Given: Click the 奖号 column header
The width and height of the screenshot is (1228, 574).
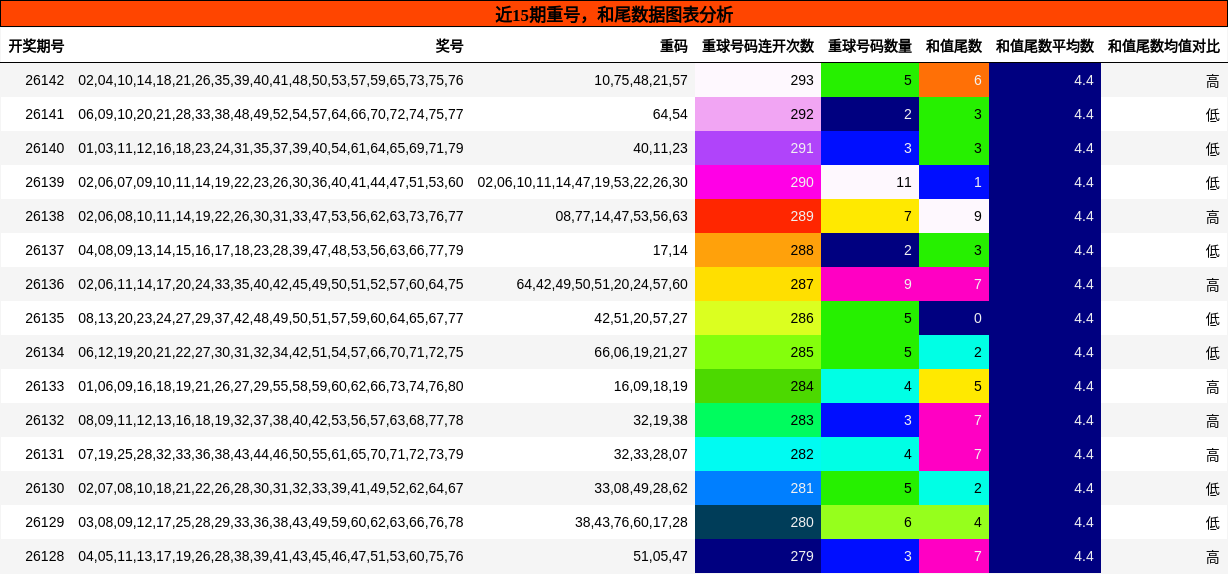Looking at the screenshot, I should coord(450,46).
